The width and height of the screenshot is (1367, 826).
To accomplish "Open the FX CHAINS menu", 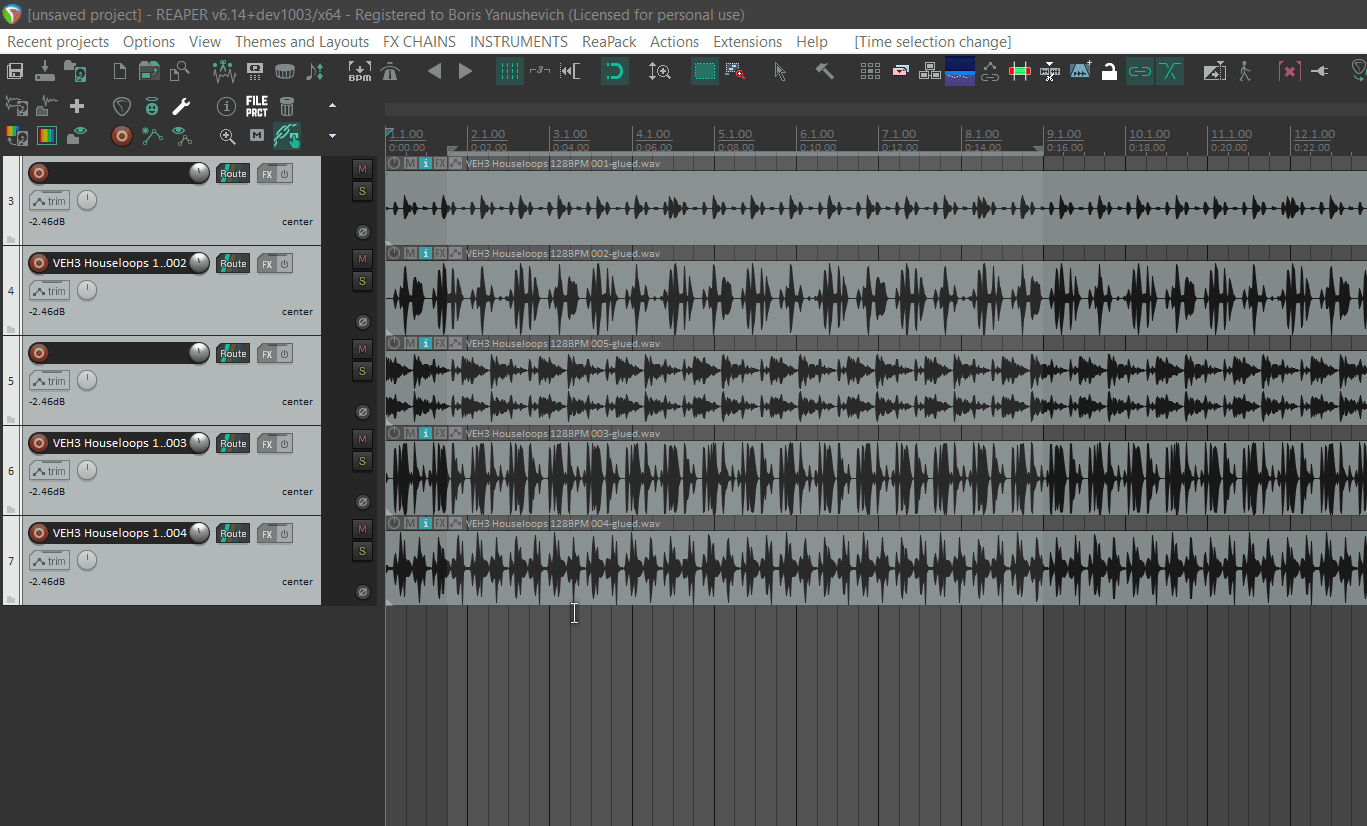I will 419,42.
